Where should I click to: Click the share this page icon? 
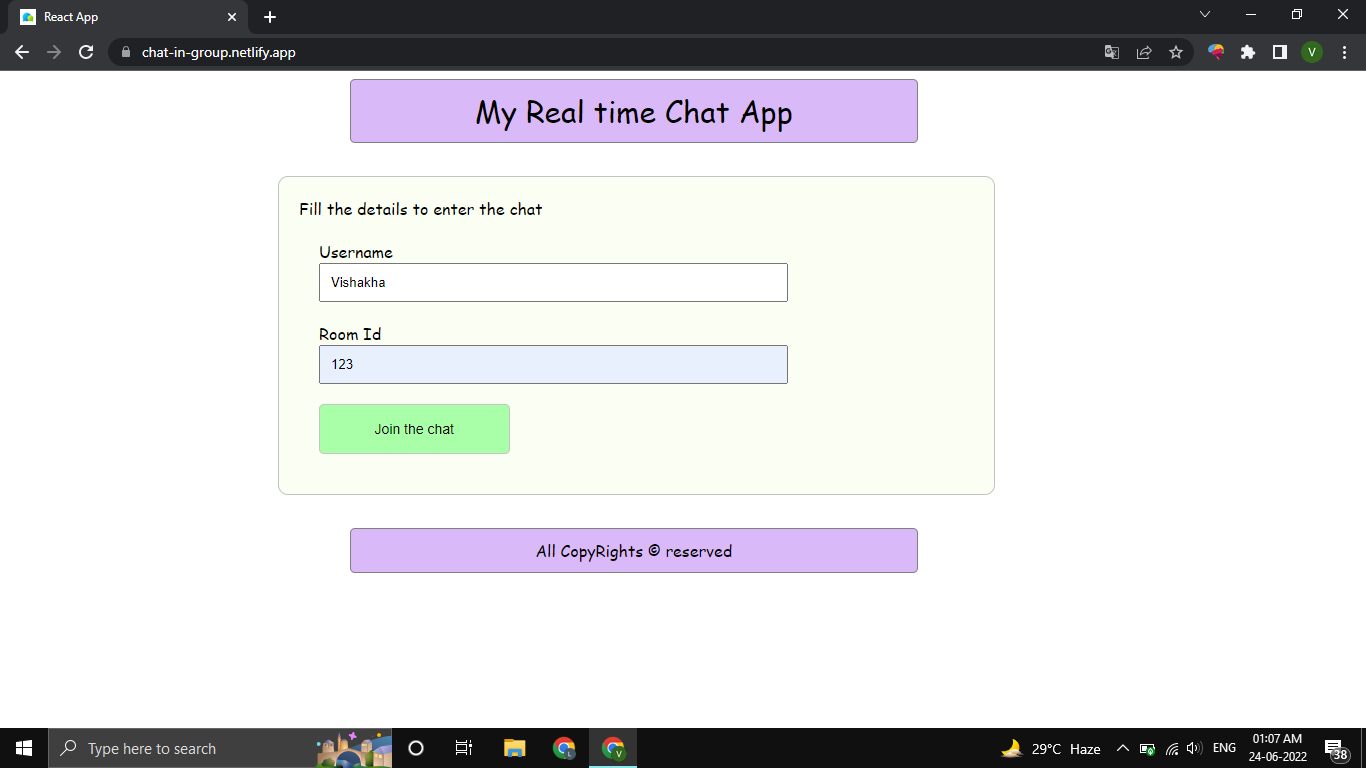pyautogui.click(x=1143, y=52)
